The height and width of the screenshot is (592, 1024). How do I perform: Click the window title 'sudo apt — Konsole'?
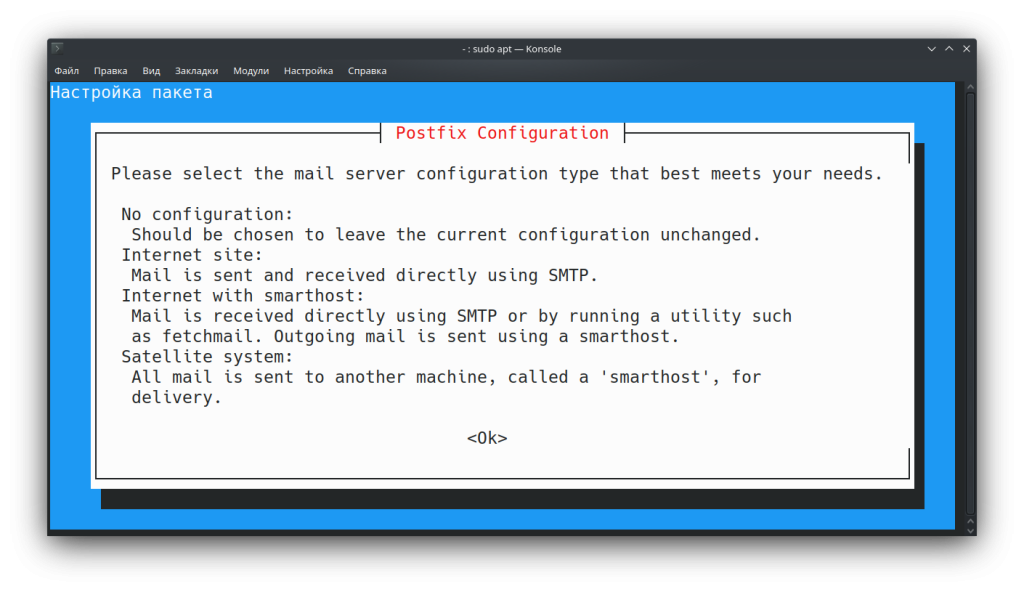[x=512, y=49]
